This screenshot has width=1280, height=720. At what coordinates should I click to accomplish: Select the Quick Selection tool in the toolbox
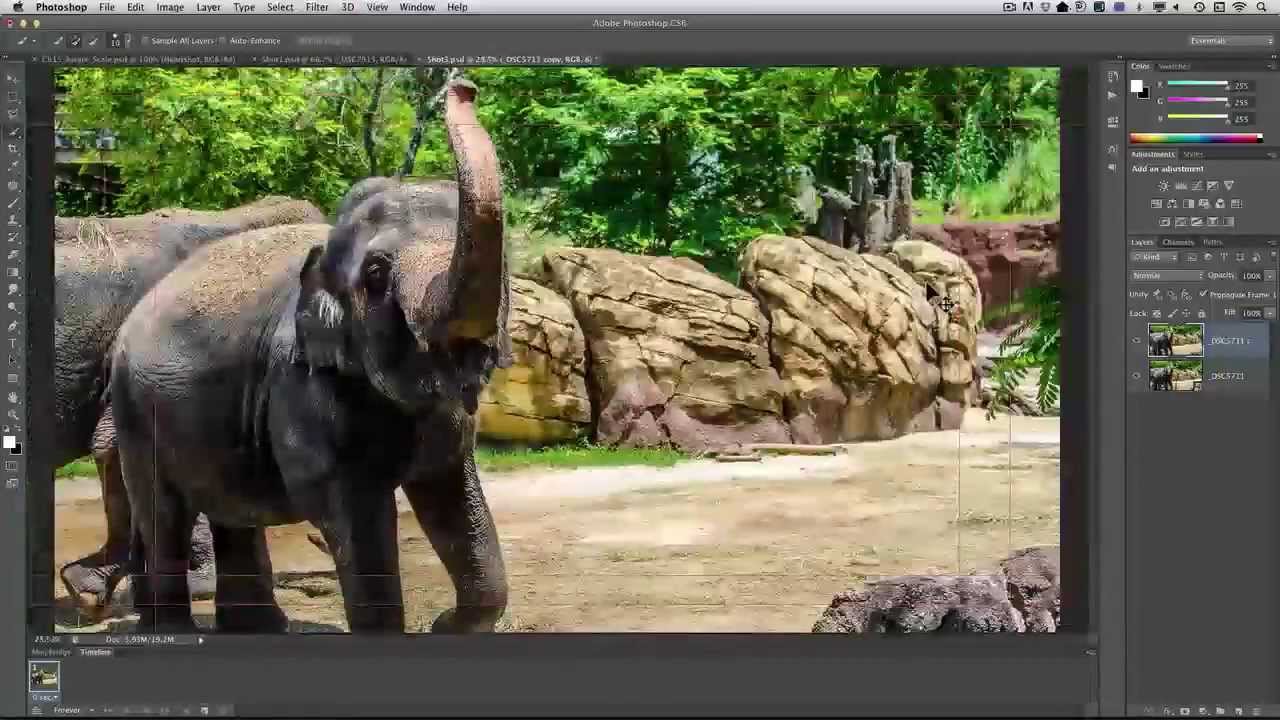(x=12, y=131)
